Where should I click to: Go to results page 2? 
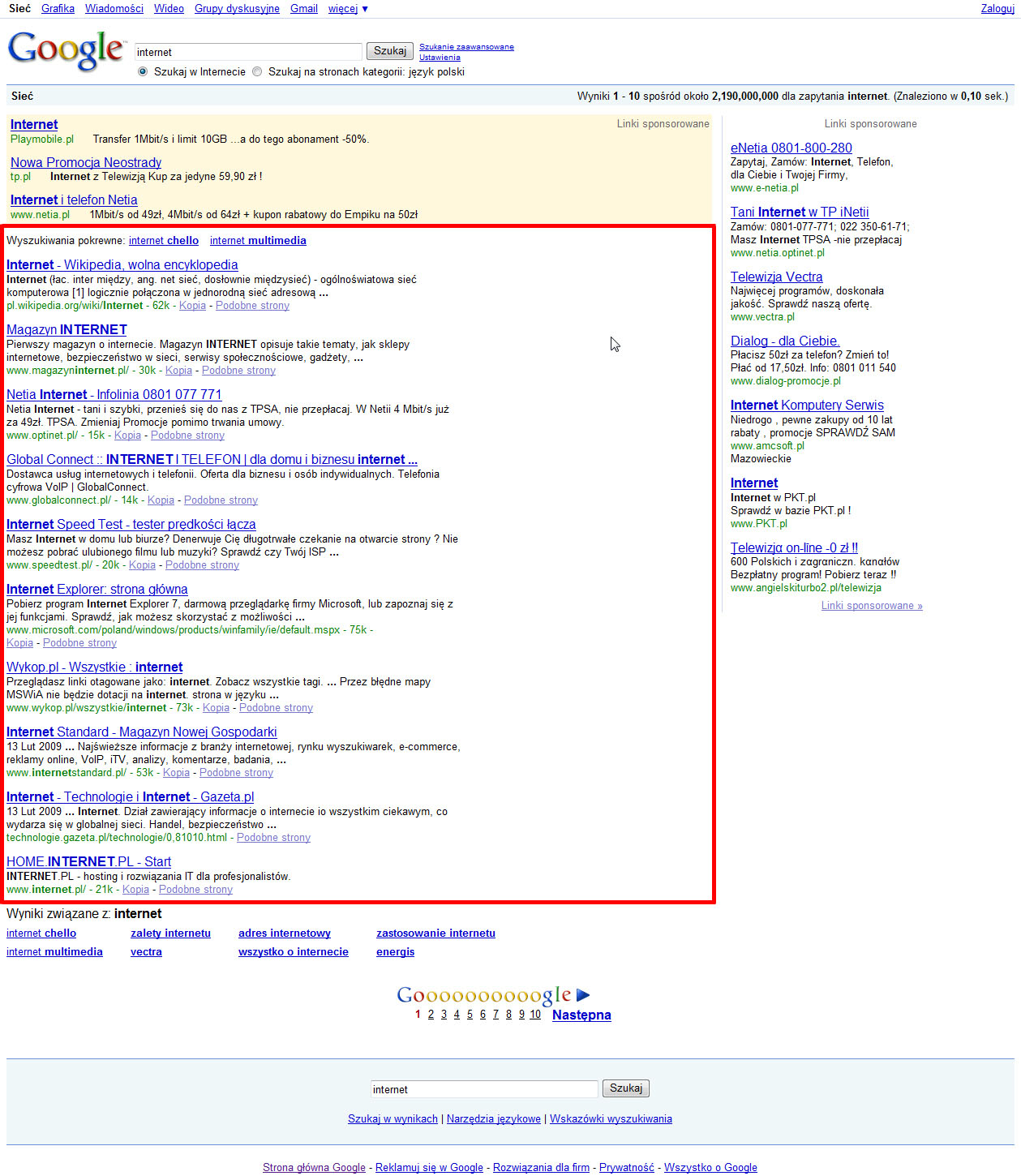431,1015
